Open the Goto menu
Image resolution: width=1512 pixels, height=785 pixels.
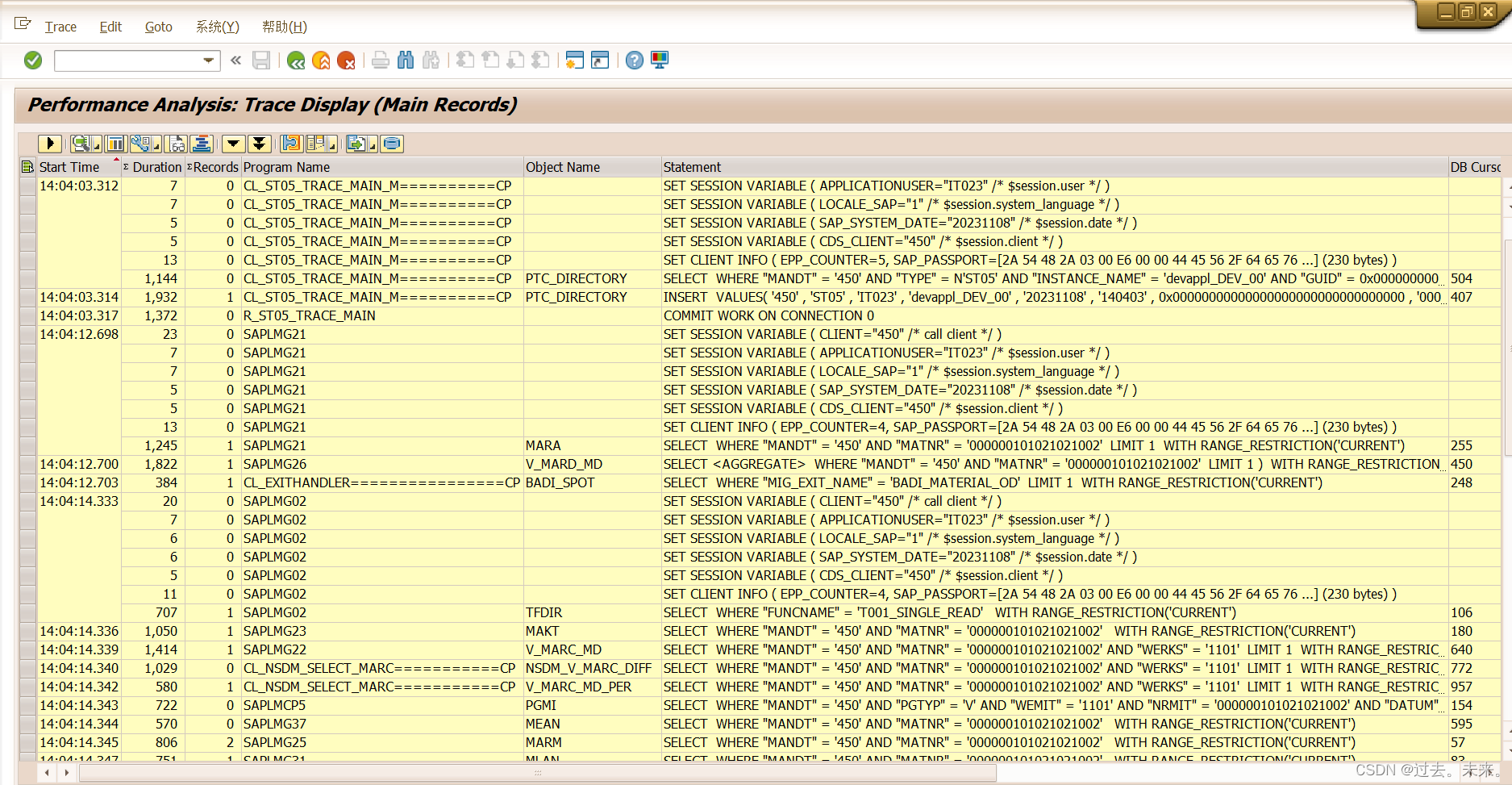pyautogui.click(x=159, y=27)
